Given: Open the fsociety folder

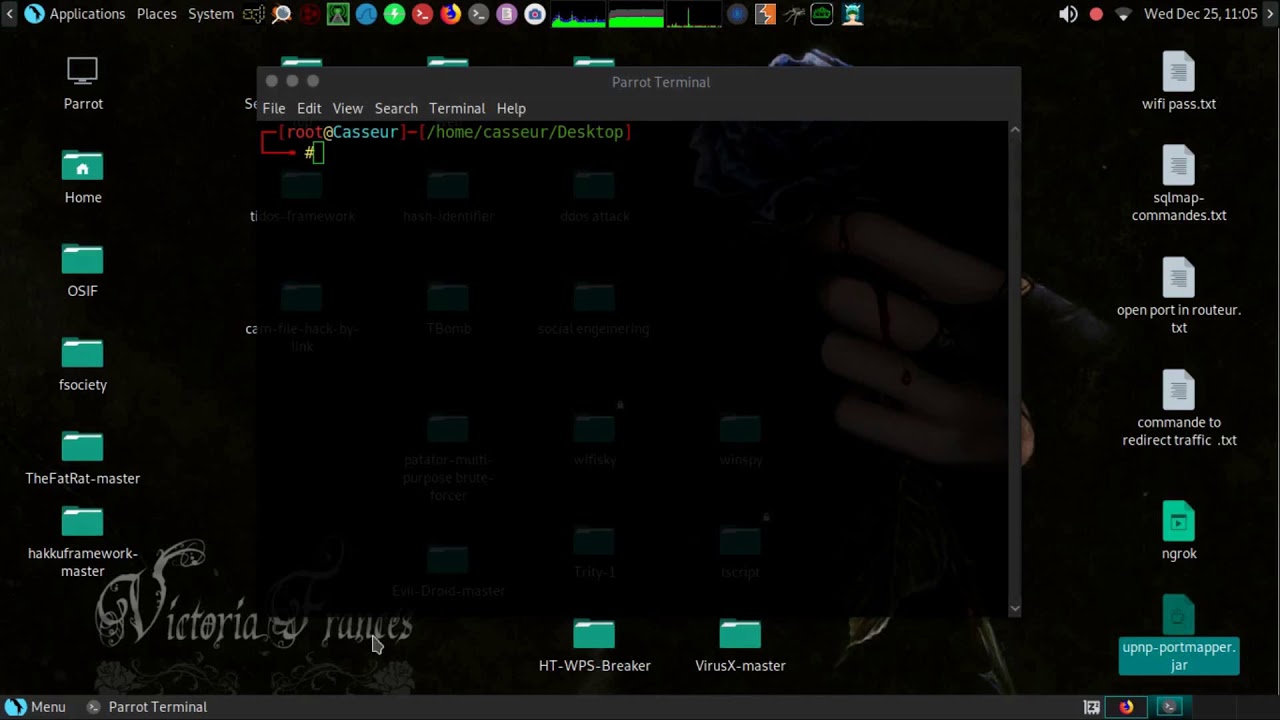Looking at the screenshot, I should point(83,364).
